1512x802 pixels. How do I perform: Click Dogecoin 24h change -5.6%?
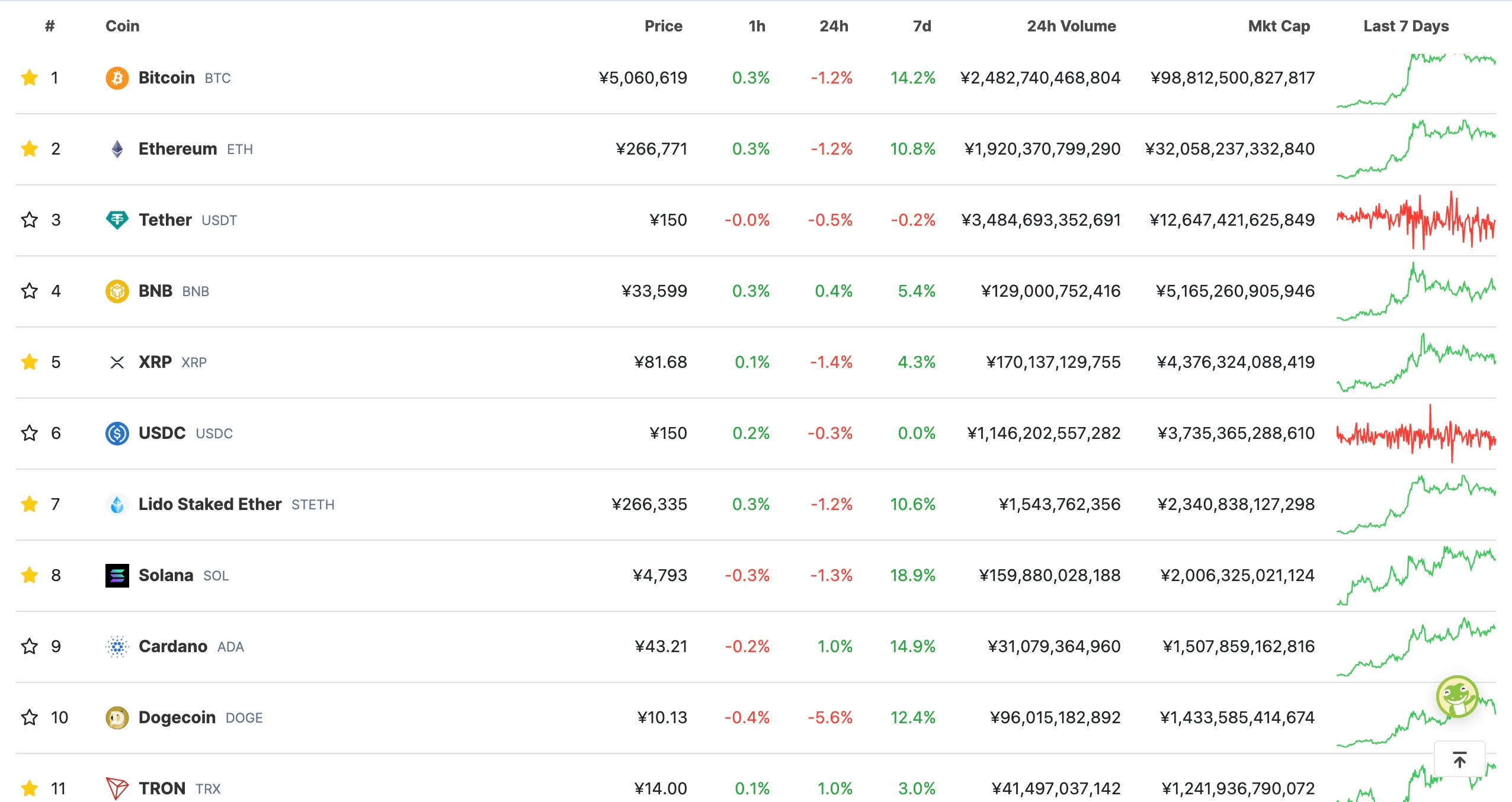(830, 717)
